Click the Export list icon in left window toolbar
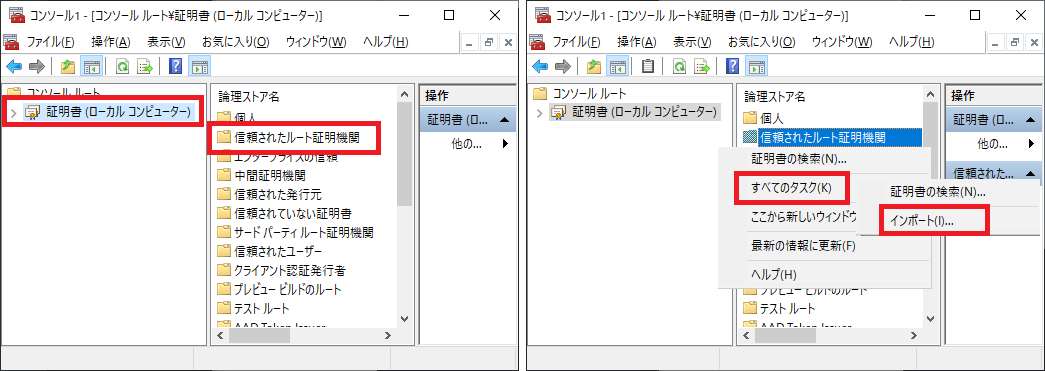This screenshot has width=1045, height=371. [145, 66]
